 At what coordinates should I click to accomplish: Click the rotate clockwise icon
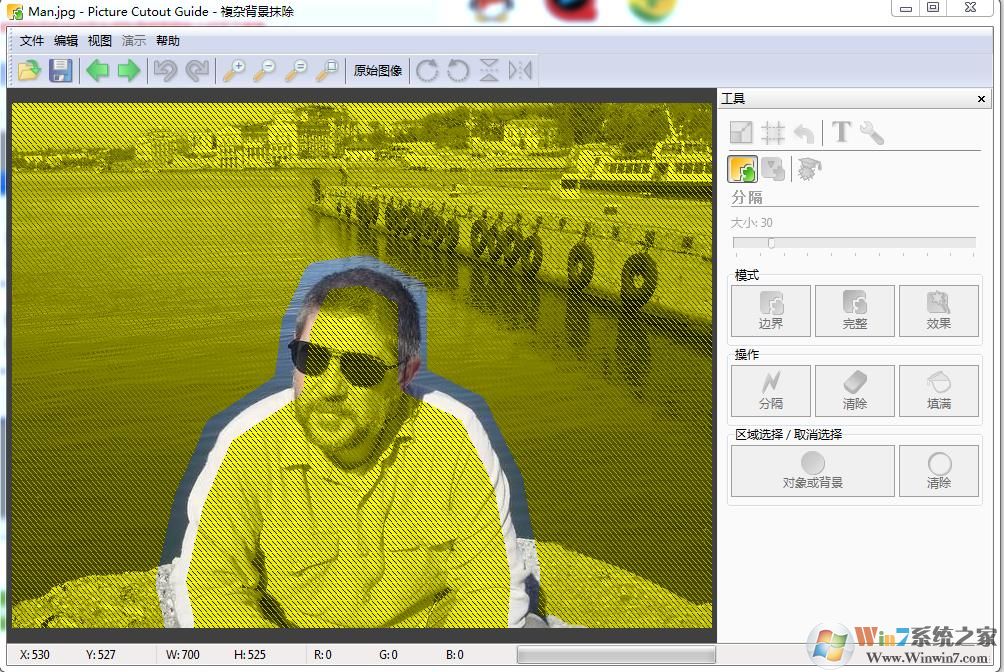427,70
